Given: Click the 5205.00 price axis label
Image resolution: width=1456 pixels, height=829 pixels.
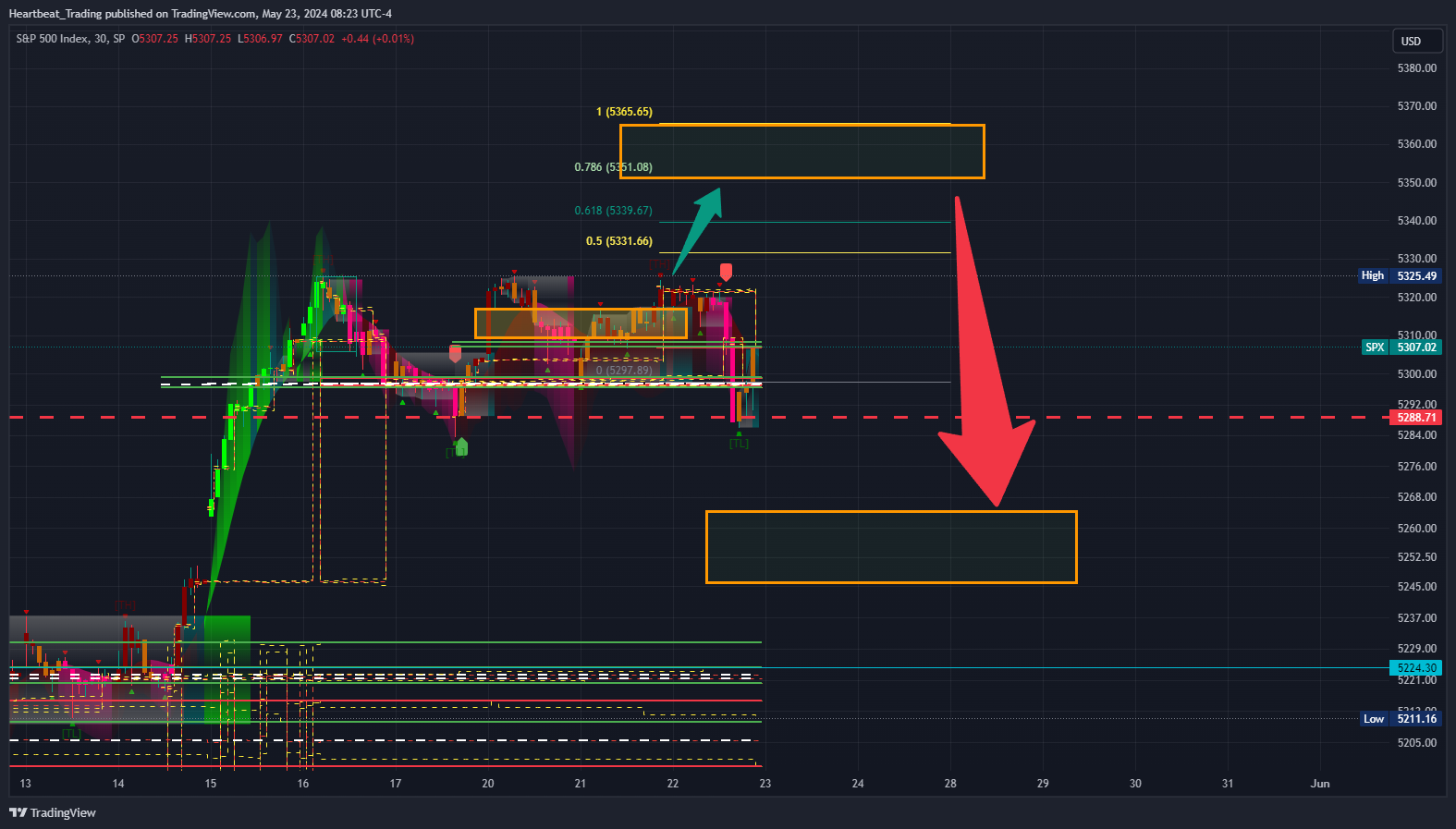Looking at the screenshot, I should click(1417, 743).
